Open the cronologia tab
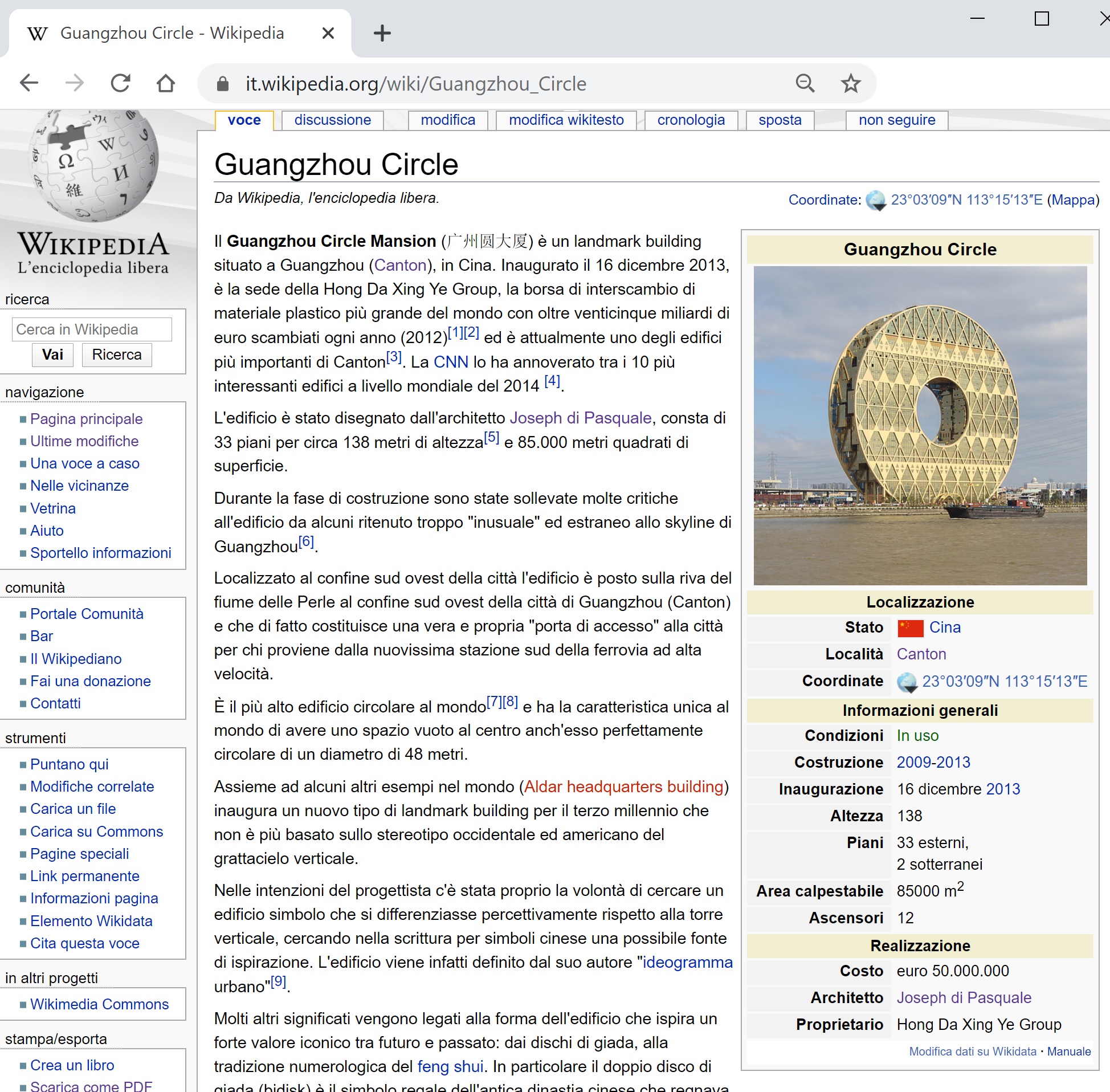This screenshot has width=1110, height=1092. click(x=691, y=120)
